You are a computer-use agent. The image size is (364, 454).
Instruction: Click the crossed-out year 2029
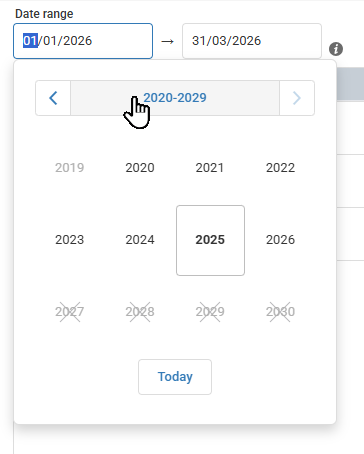tap(210, 312)
